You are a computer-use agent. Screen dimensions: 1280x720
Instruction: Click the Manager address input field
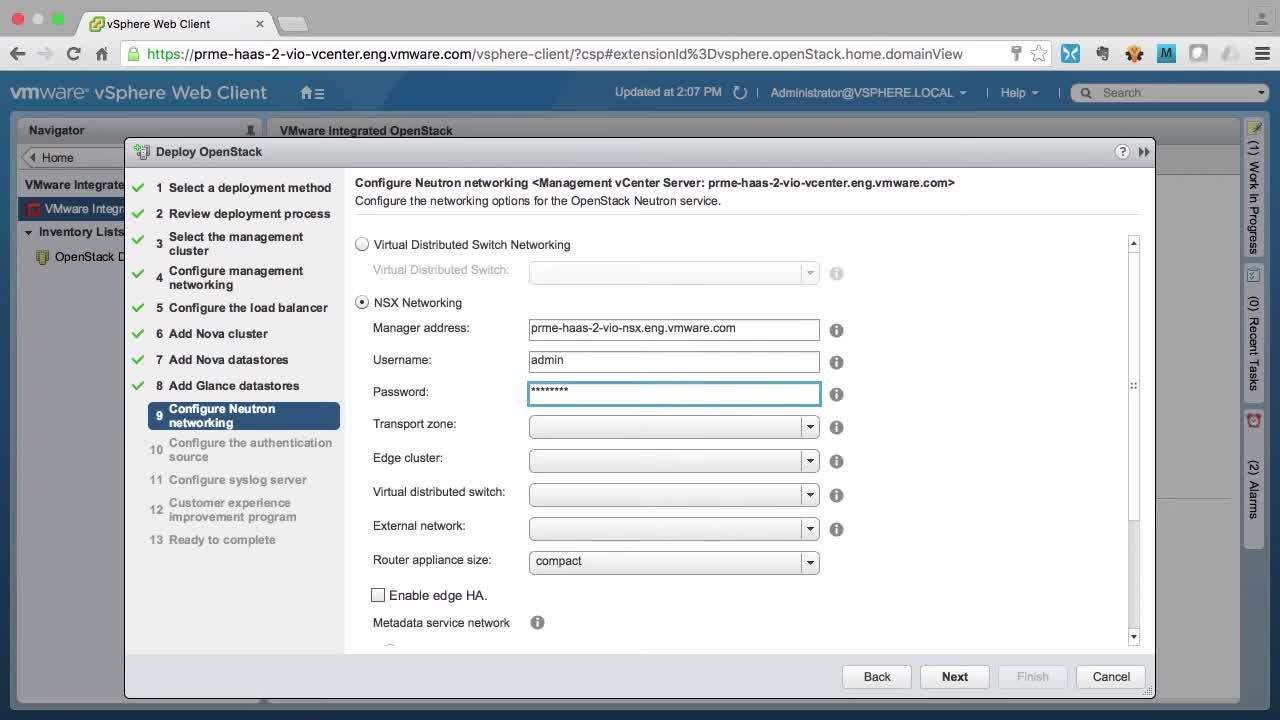coord(674,329)
